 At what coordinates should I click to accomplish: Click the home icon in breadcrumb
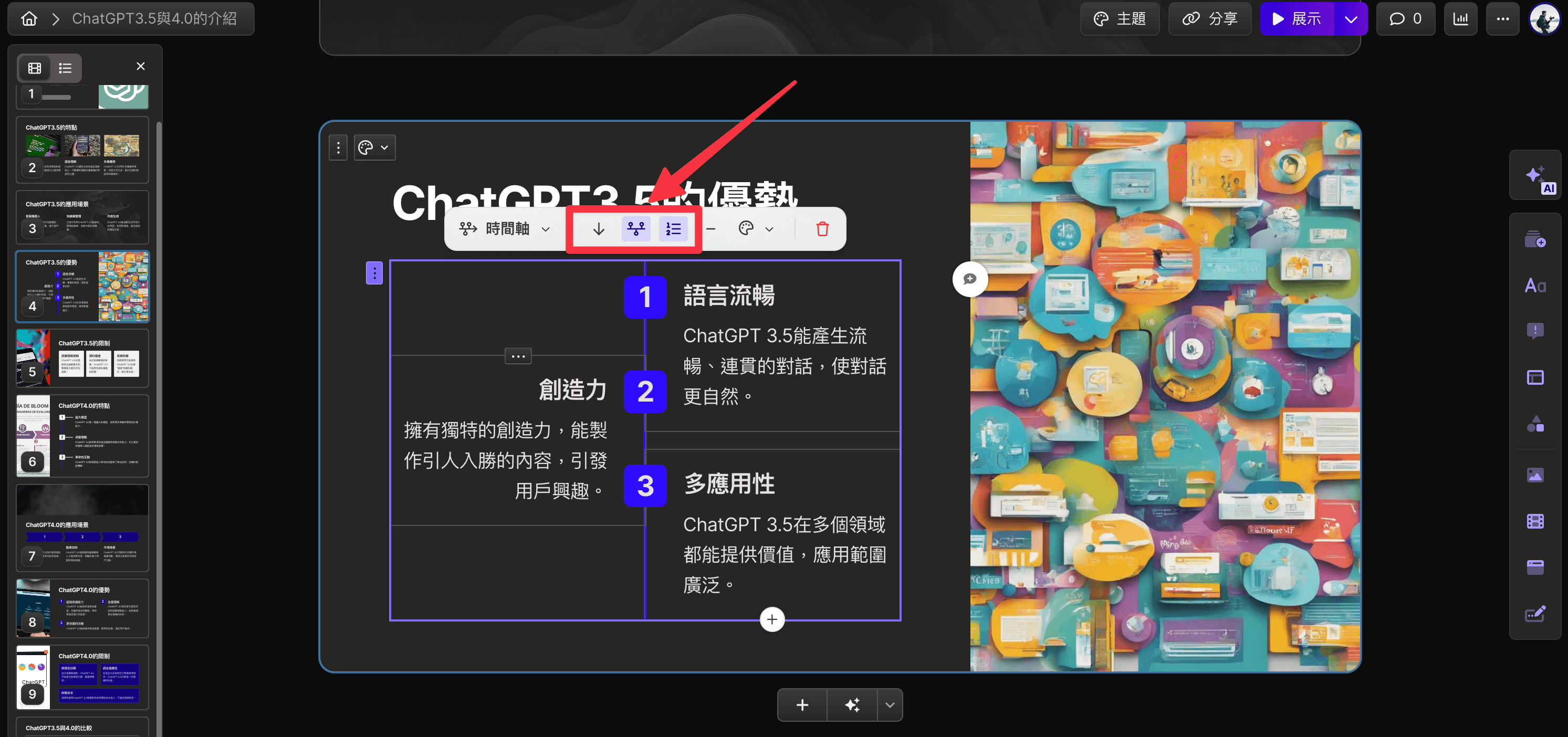tap(28, 18)
